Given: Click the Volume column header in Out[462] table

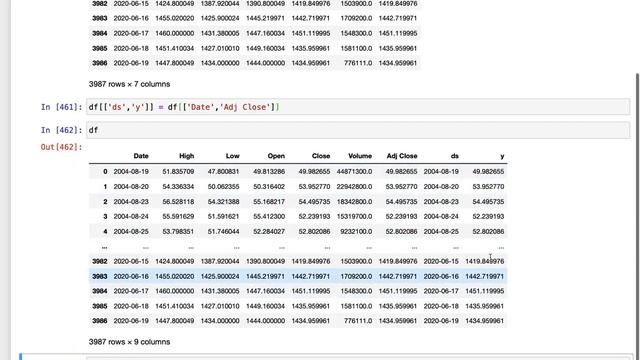Looking at the screenshot, I should tap(360, 156).
